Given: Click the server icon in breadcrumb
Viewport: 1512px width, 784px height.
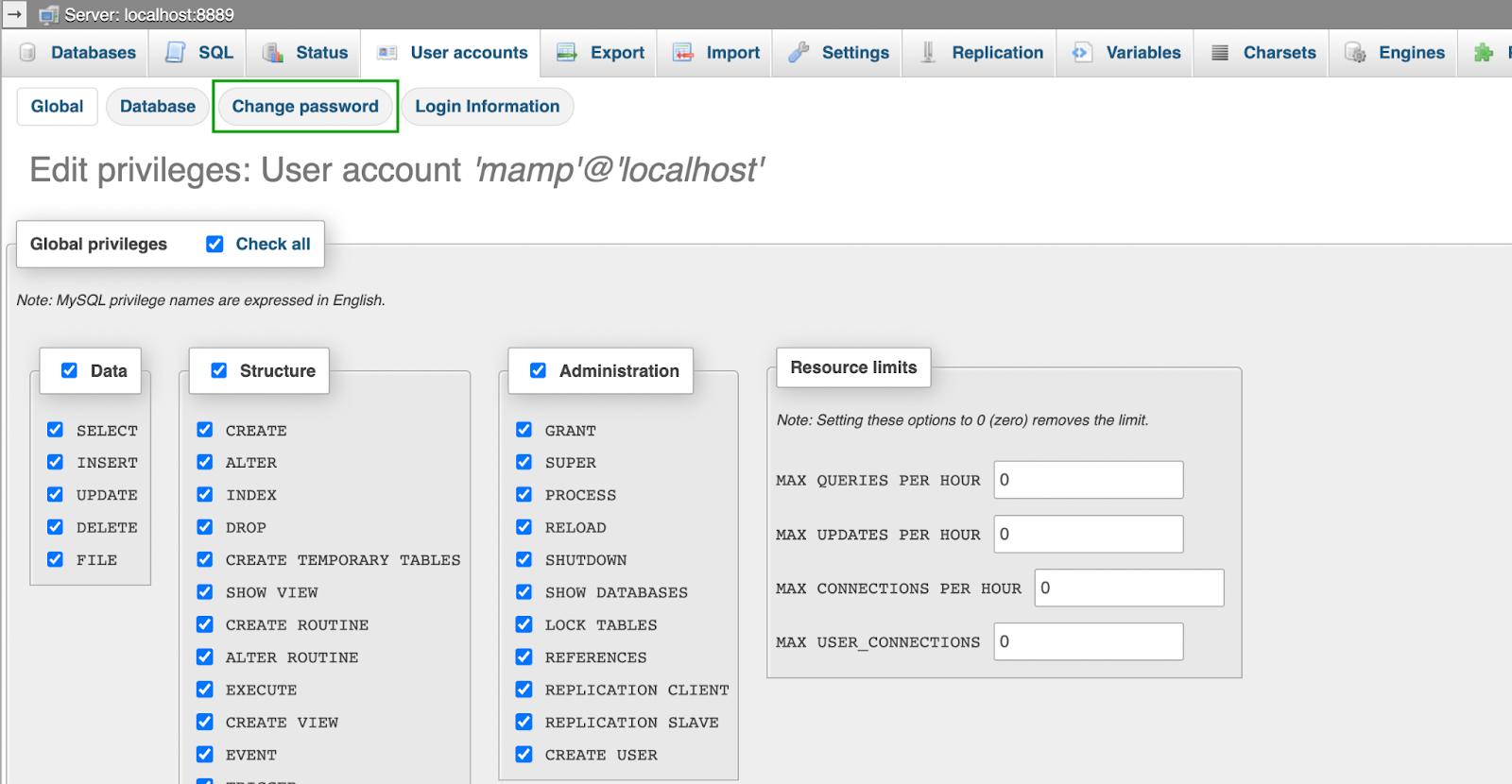Looking at the screenshot, I should [x=49, y=15].
